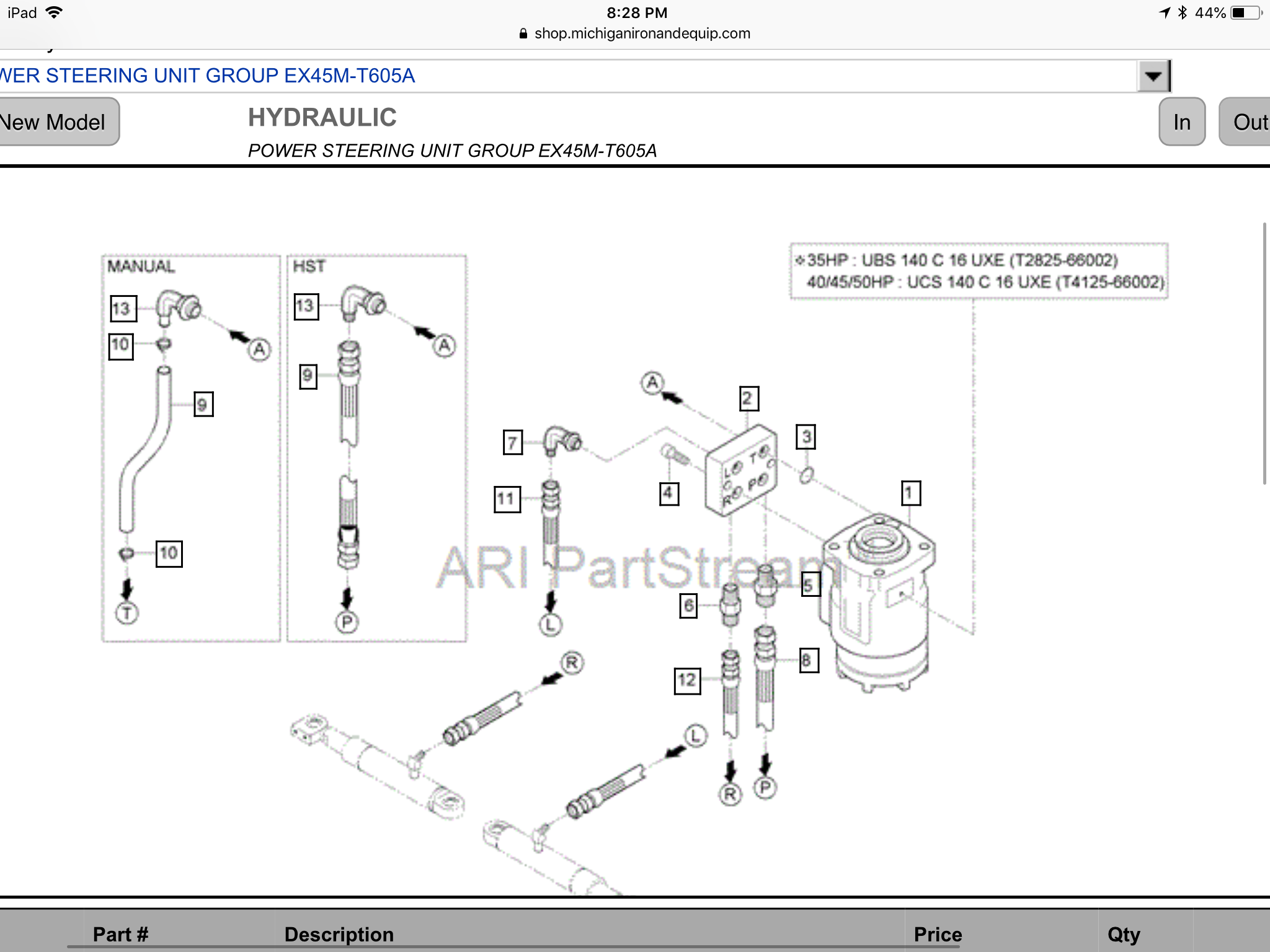
Task: Select part callout 2 above block
Action: coord(748,399)
